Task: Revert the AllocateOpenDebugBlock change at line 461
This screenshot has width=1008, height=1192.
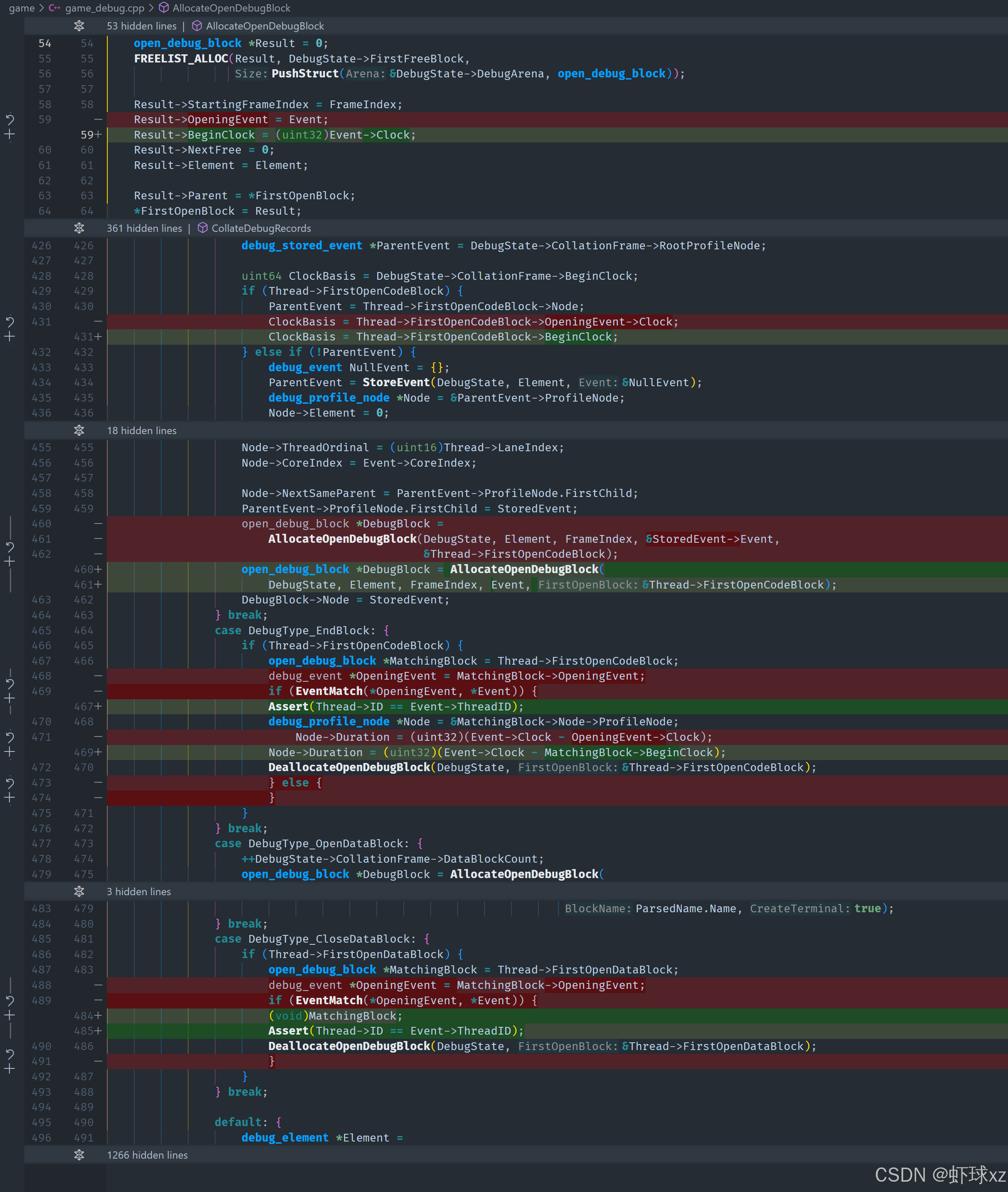Action: pyautogui.click(x=10, y=547)
